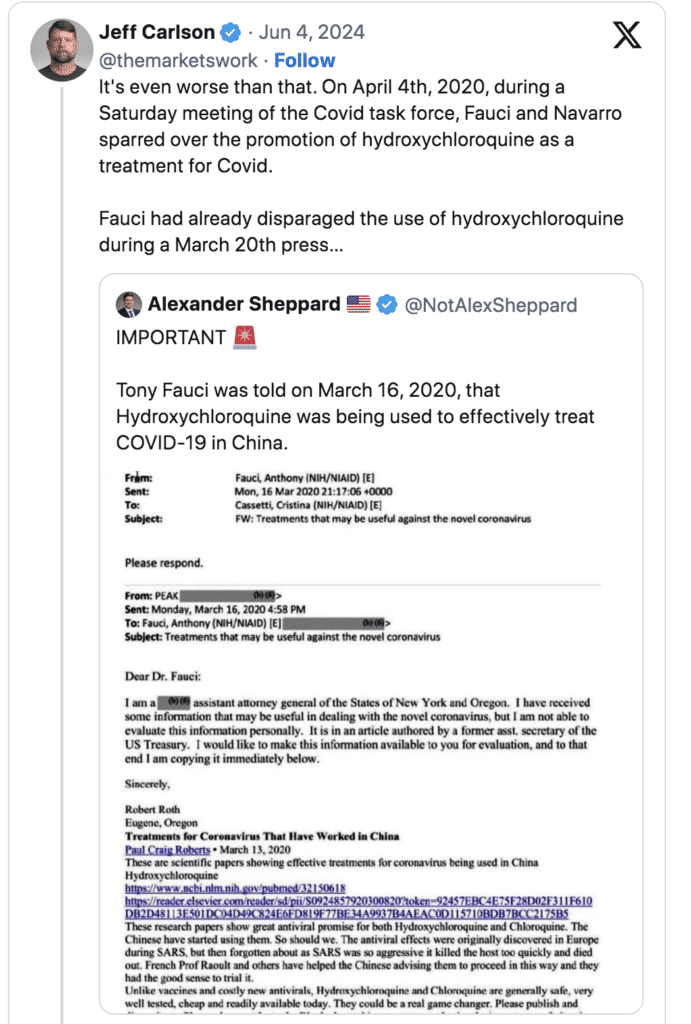The width and height of the screenshot is (691, 1024).
Task: Open the ncbi.nlm.nih.gov pubmed link
Action: 234,886
